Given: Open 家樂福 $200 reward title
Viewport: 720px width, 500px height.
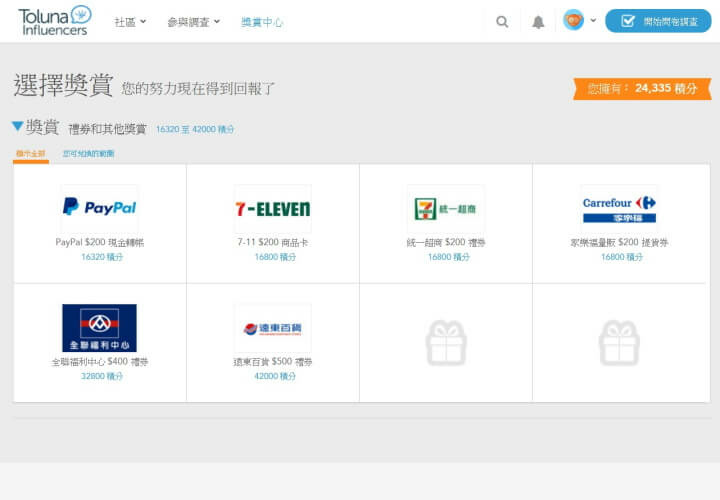Looking at the screenshot, I should (x=619, y=242).
